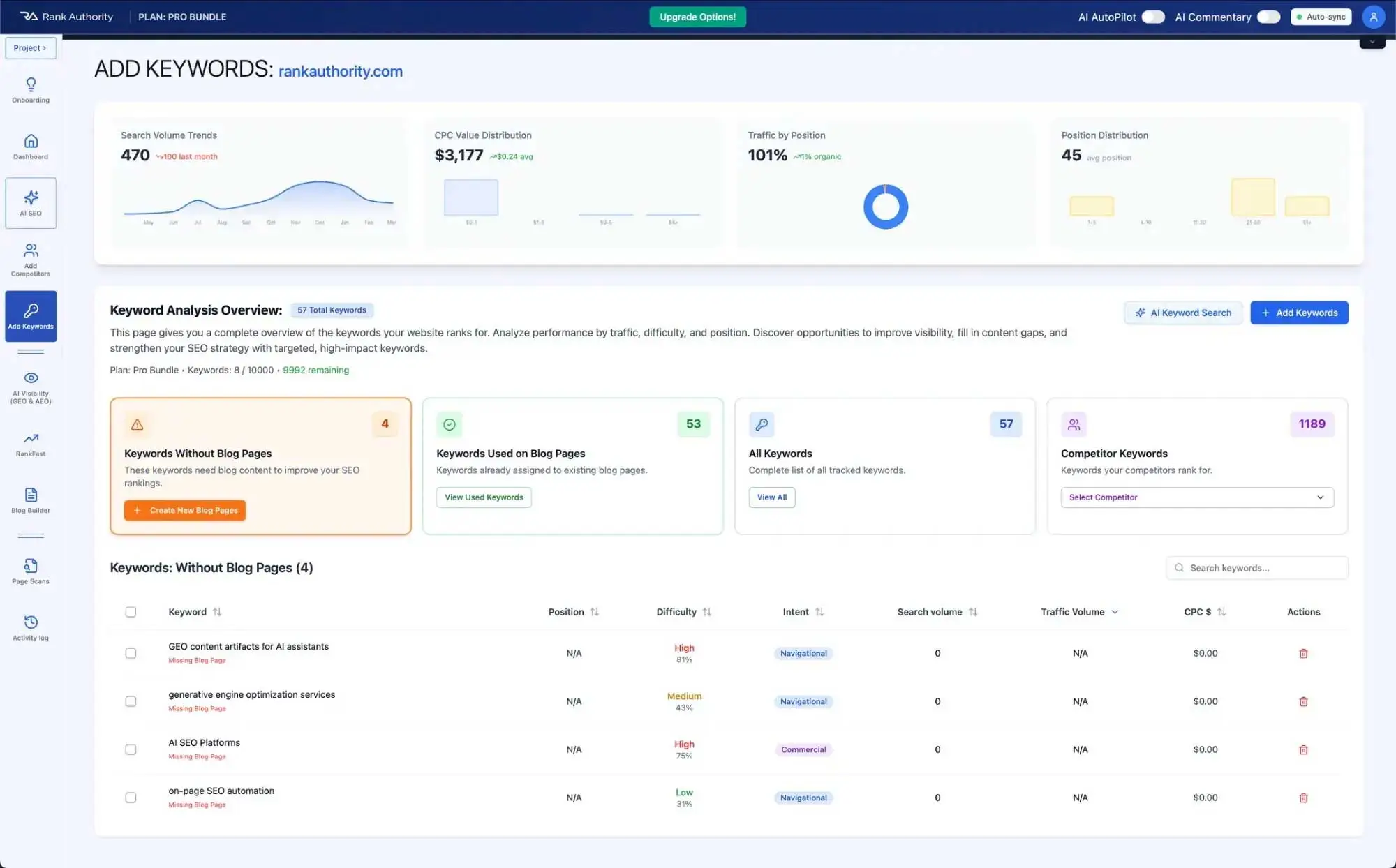
Task: Open Traffic Volume column dropdown arrow
Action: pos(1115,612)
